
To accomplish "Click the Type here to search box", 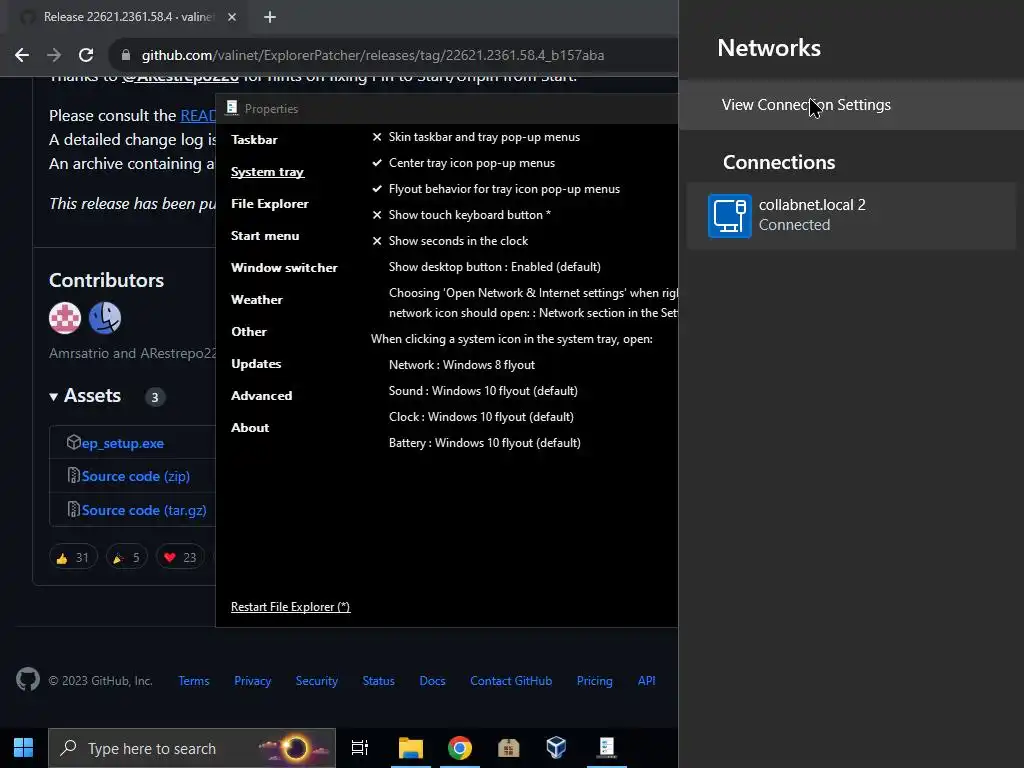I will coord(192,748).
